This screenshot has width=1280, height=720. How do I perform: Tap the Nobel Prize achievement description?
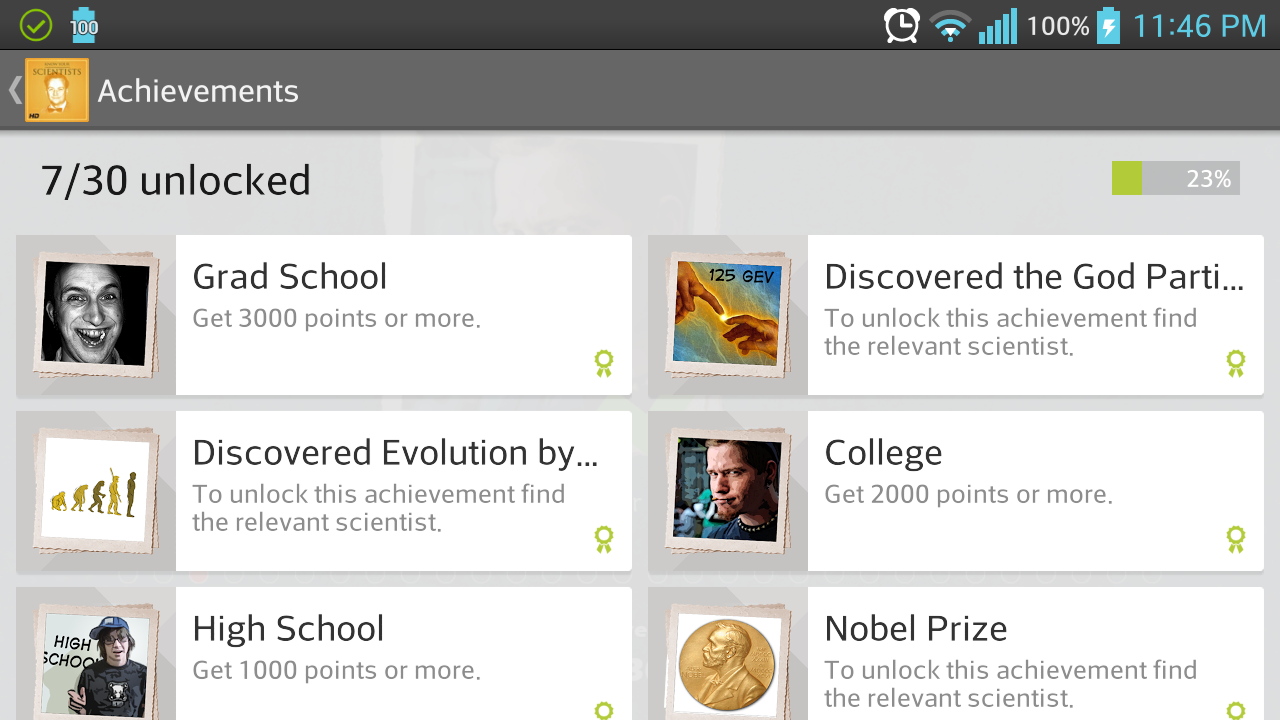click(x=1010, y=684)
